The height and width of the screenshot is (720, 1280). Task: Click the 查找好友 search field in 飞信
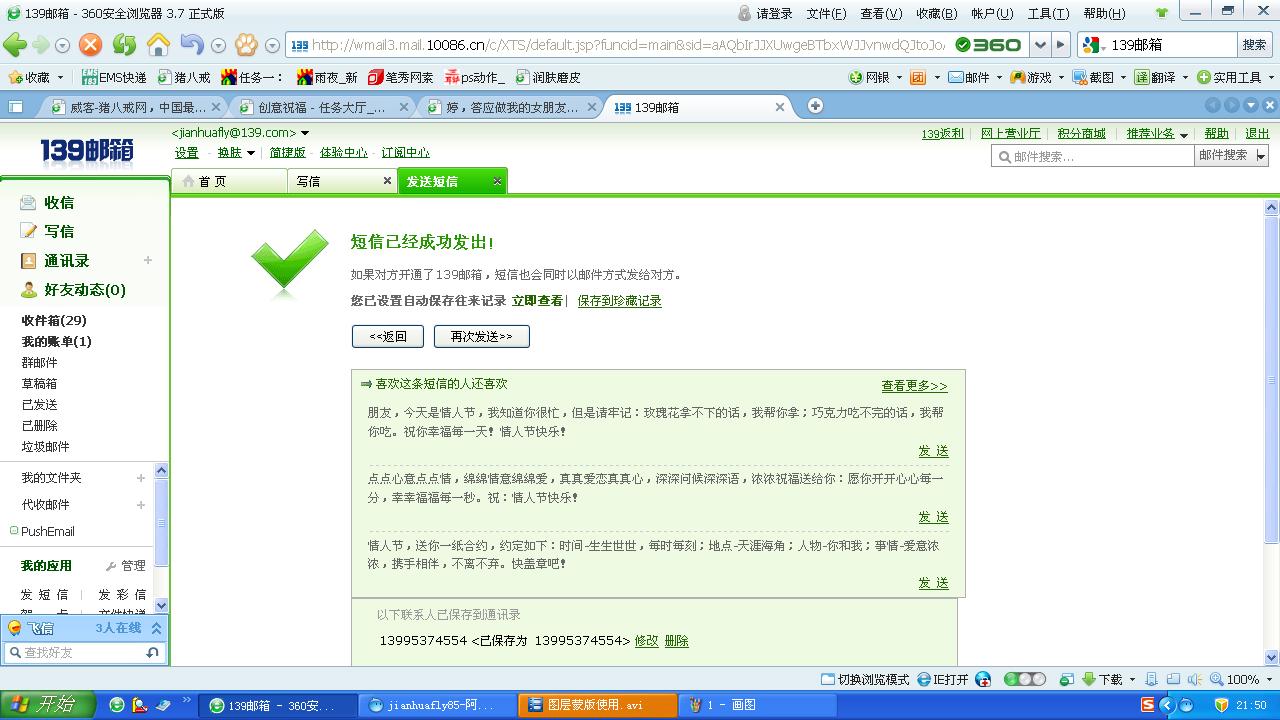(83, 652)
